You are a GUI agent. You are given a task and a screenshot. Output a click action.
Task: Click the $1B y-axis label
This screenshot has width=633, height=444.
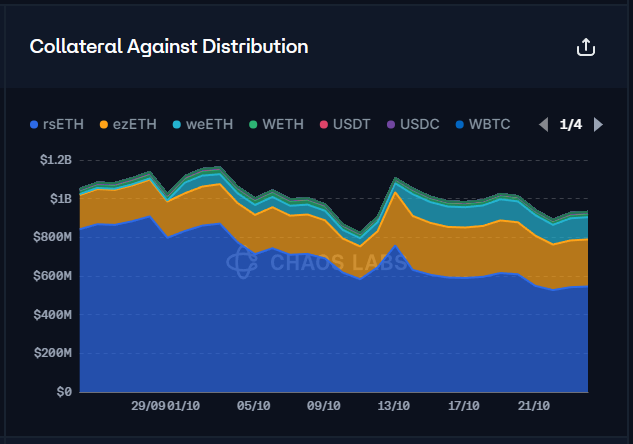click(x=59, y=198)
